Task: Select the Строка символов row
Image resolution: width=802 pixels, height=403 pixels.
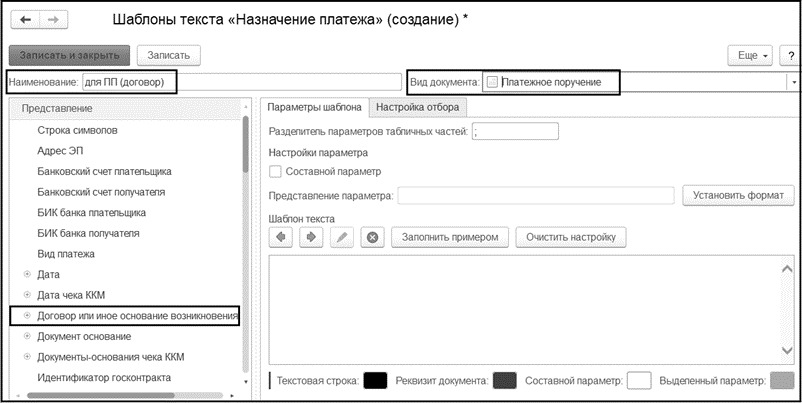Action: pos(126,130)
